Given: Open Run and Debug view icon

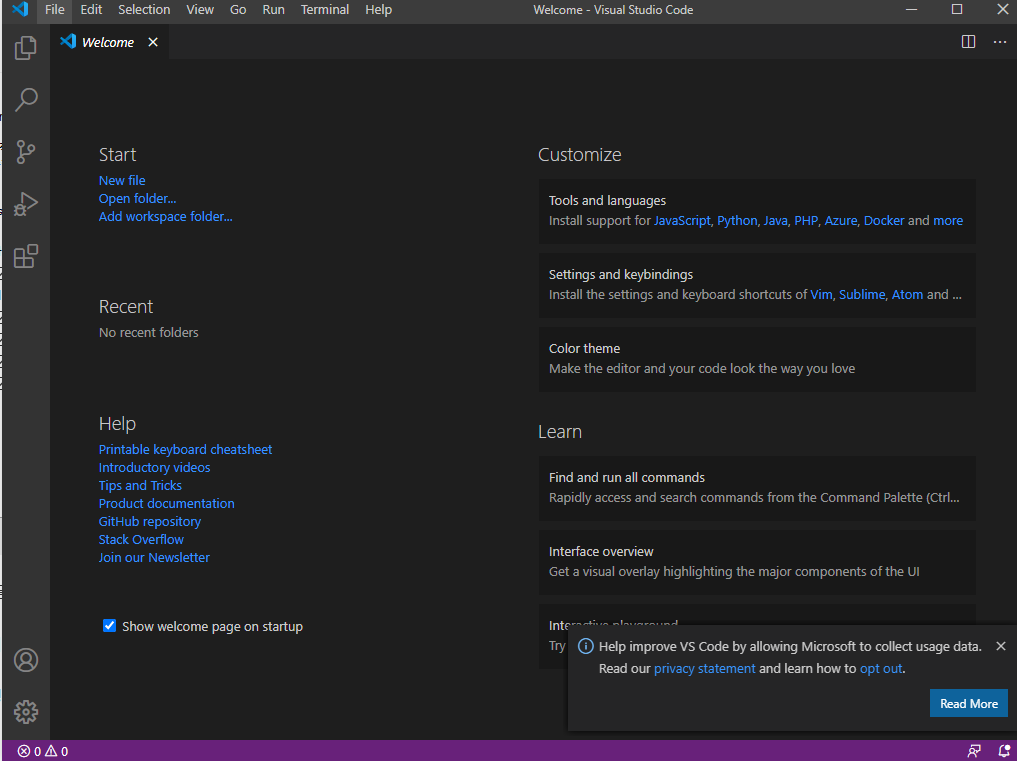Looking at the screenshot, I should tap(26, 204).
